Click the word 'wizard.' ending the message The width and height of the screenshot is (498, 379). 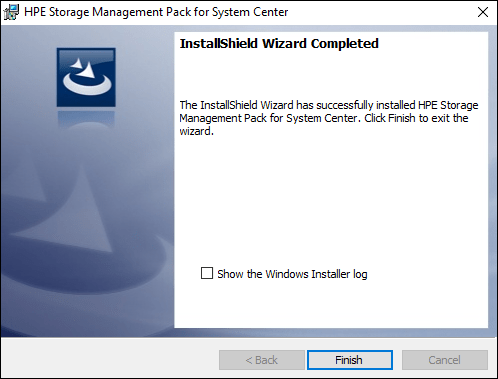pyautogui.click(x=196, y=131)
